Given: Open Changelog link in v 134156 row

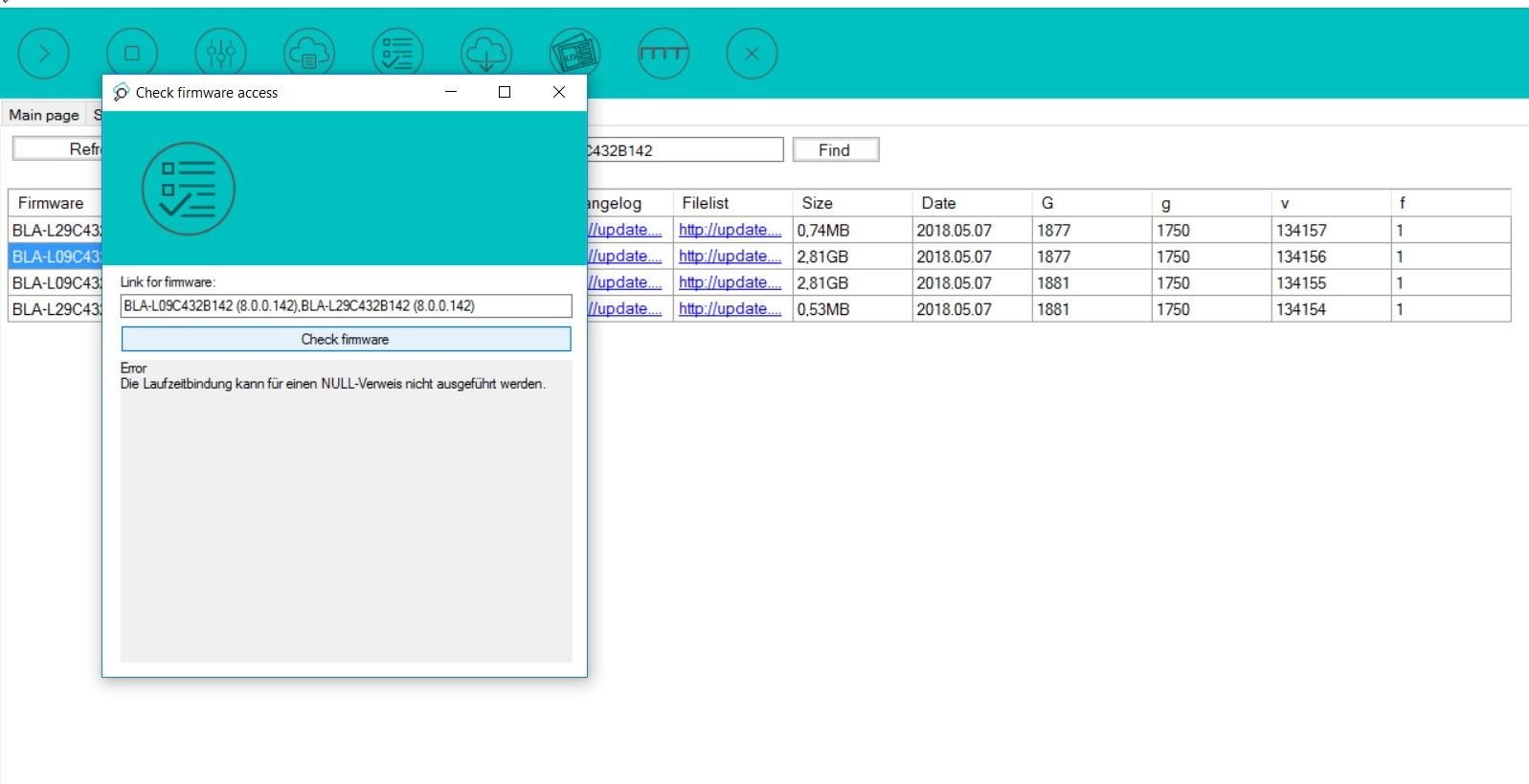Looking at the screenshot, I should pyautogui.click(x=624, y=256).
